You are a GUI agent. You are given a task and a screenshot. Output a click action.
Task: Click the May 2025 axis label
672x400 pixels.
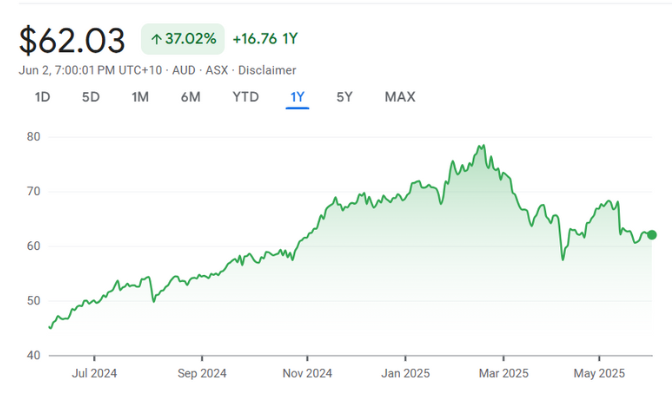pyautogui.click(x=598, y=374)
